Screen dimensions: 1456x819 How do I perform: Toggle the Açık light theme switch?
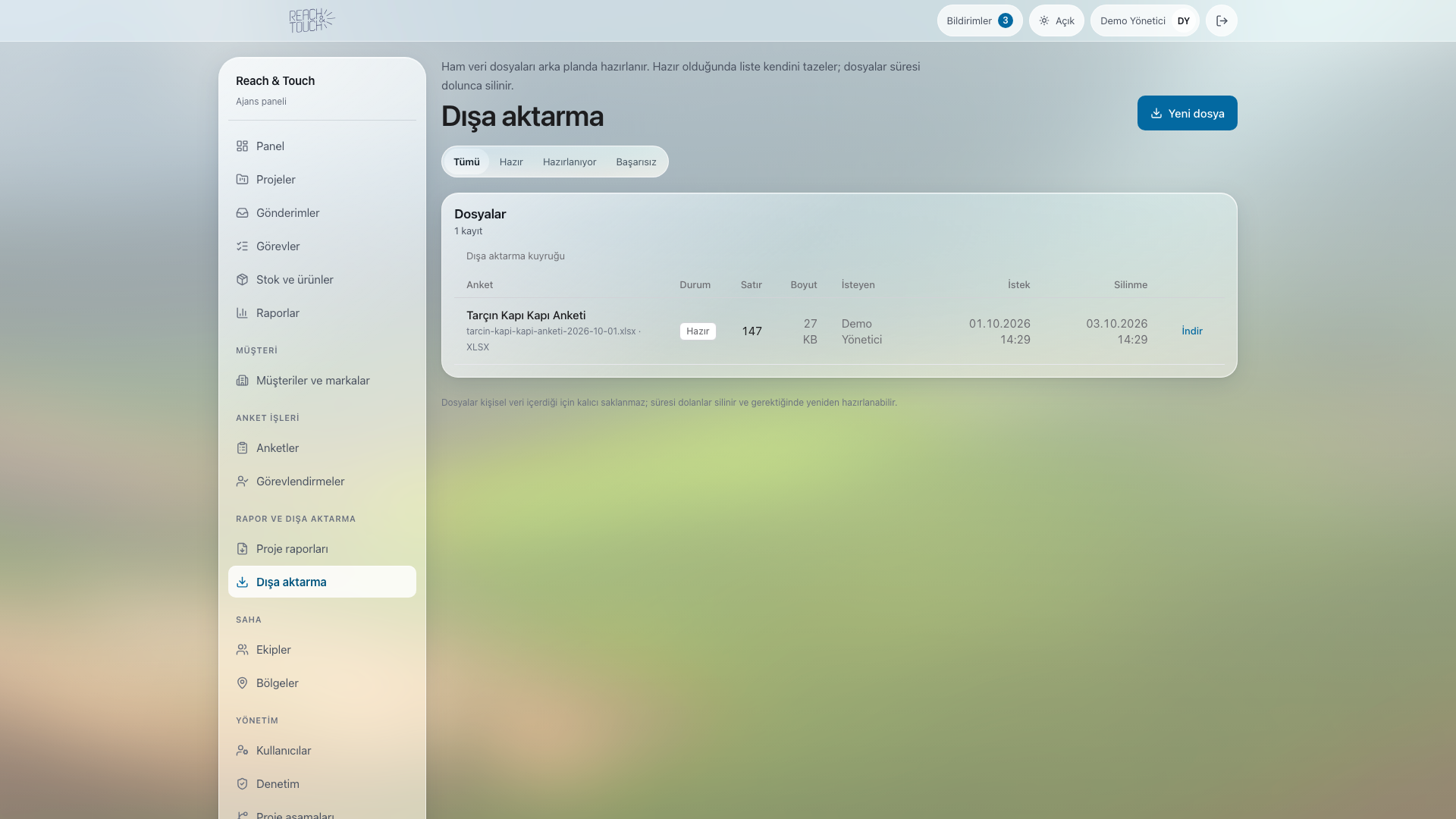1056,20
